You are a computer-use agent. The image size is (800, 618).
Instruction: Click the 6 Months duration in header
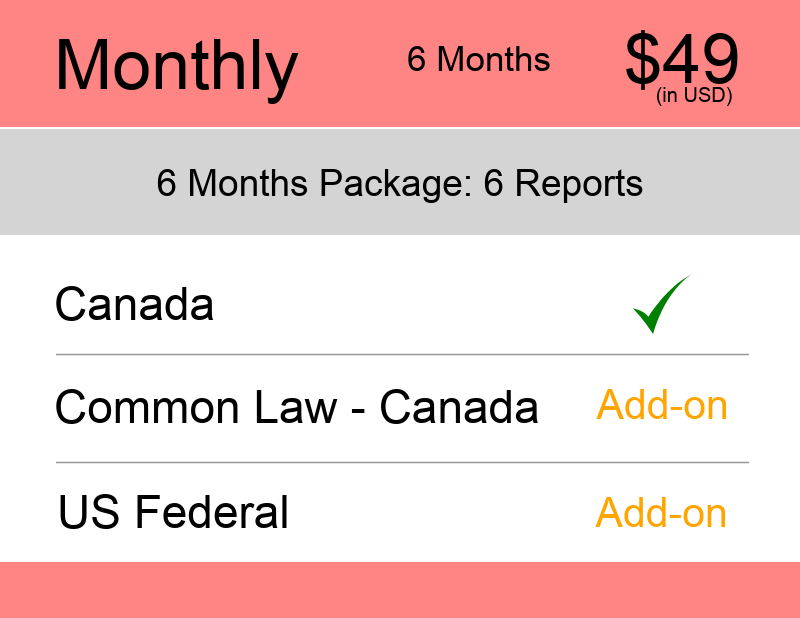click(x=478, y=60)
